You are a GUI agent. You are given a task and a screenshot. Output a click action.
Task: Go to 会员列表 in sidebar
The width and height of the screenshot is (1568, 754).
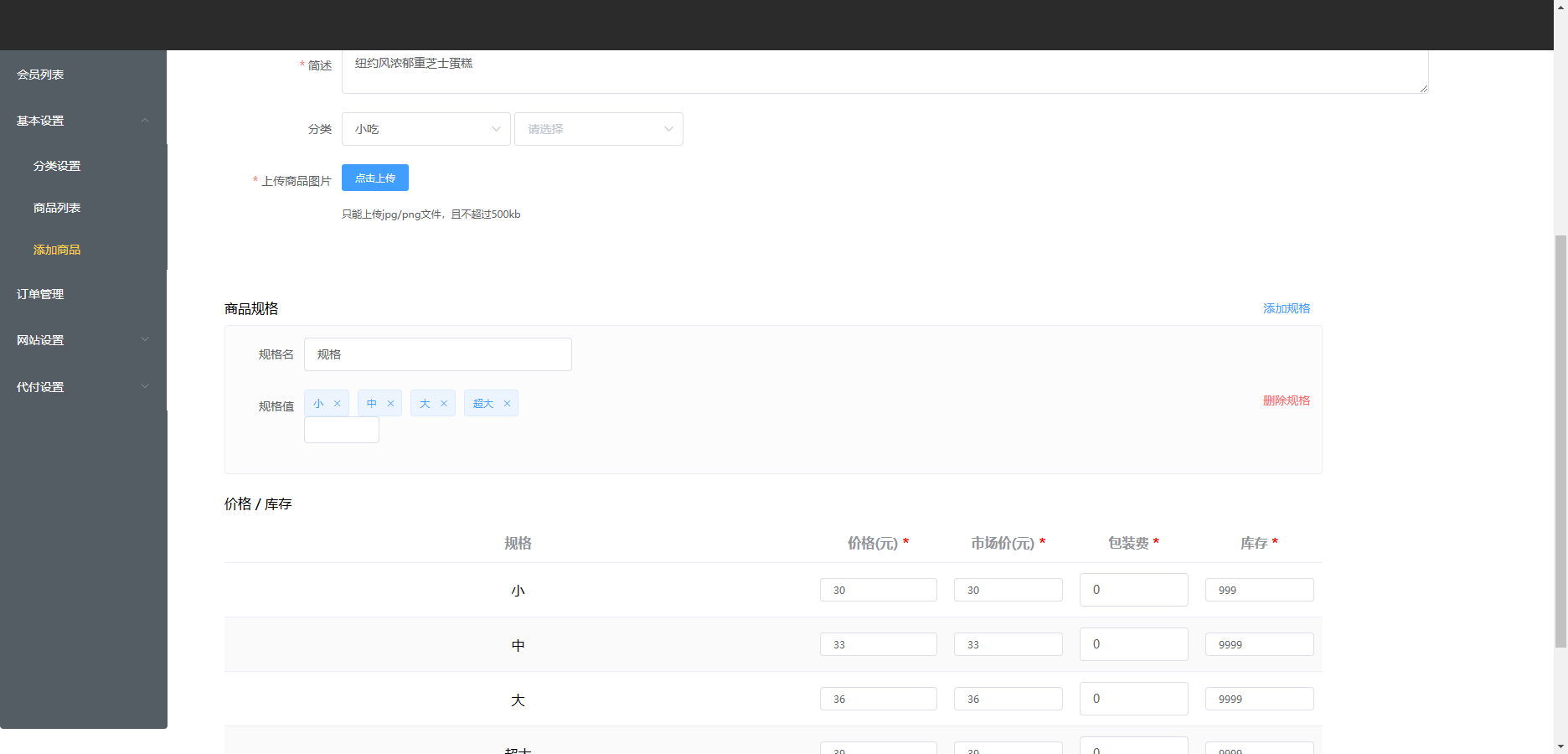coord(40,75)
